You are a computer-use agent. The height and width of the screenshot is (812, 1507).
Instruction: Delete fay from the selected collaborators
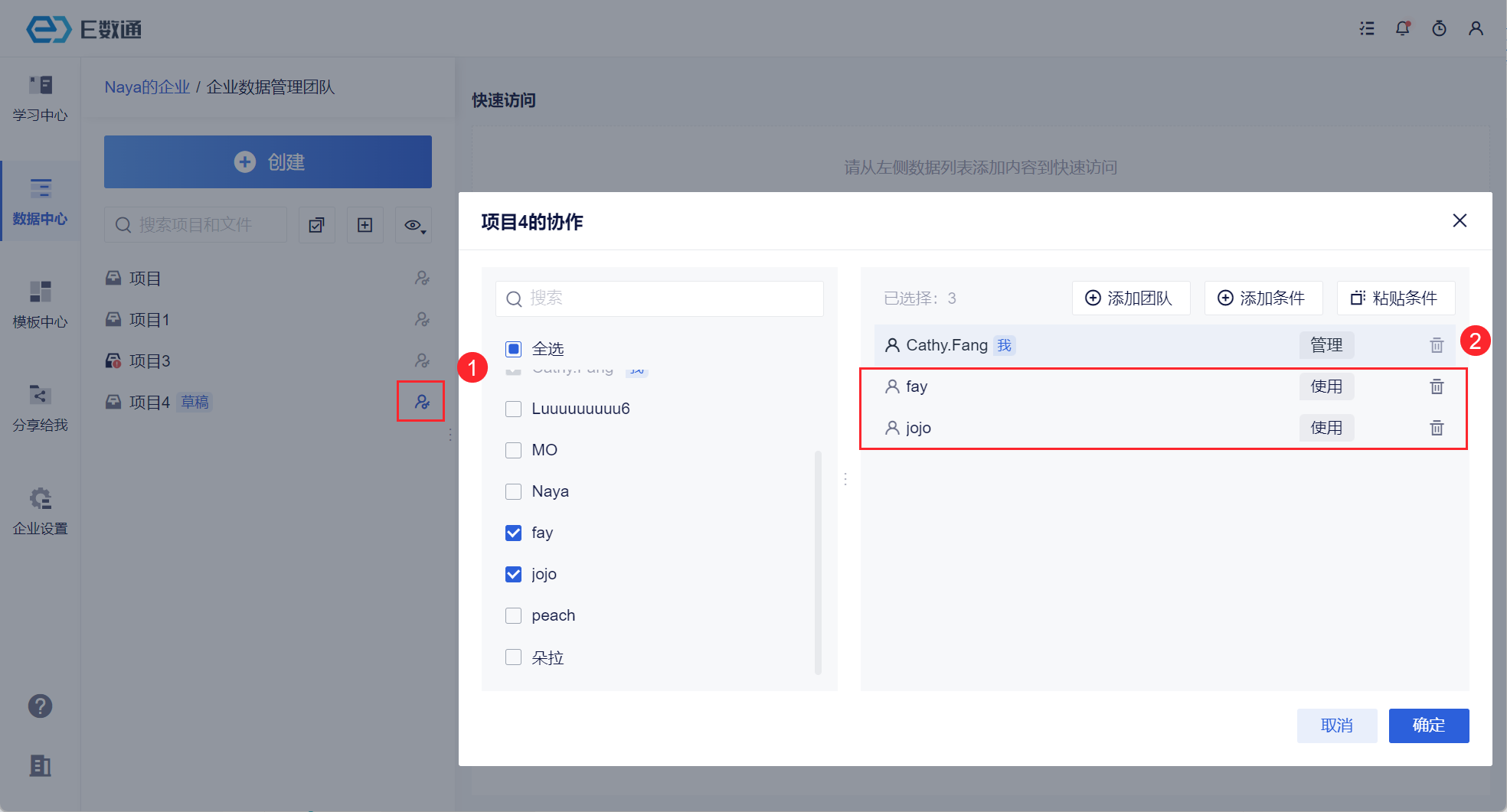click(x=1437, y=386)
